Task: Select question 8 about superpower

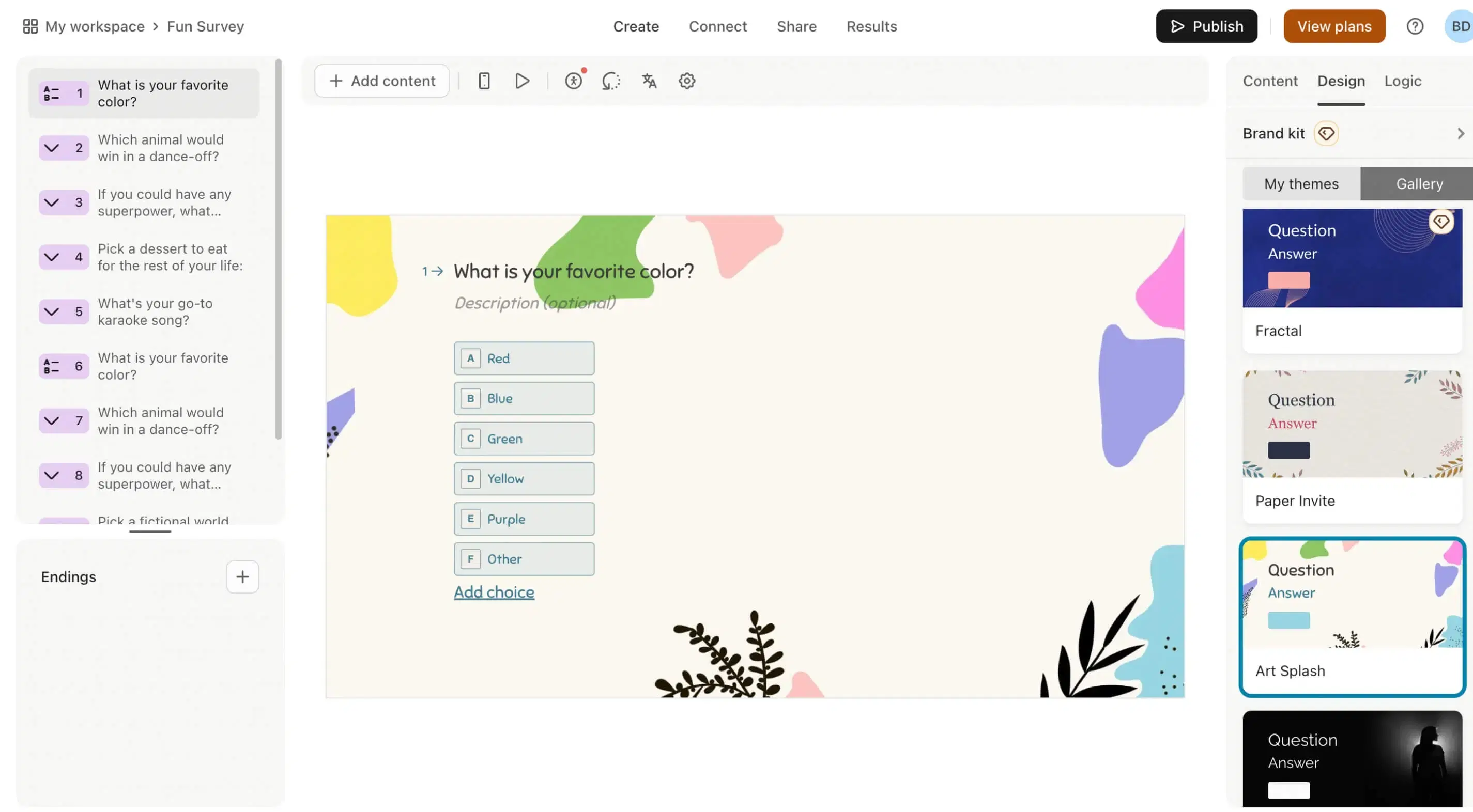Action: pos(144,475)
